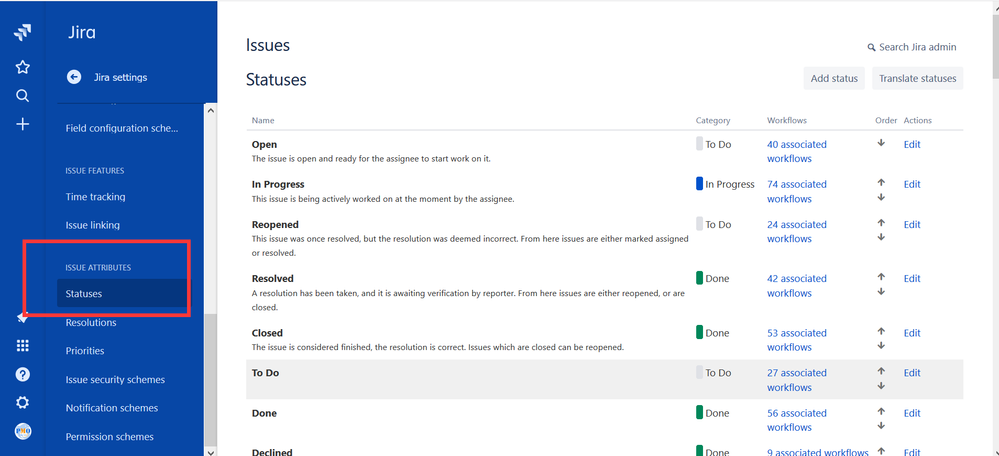Screen dimensions: 999x456
Task: Open Time tracking settings
Action: (96, 197)
